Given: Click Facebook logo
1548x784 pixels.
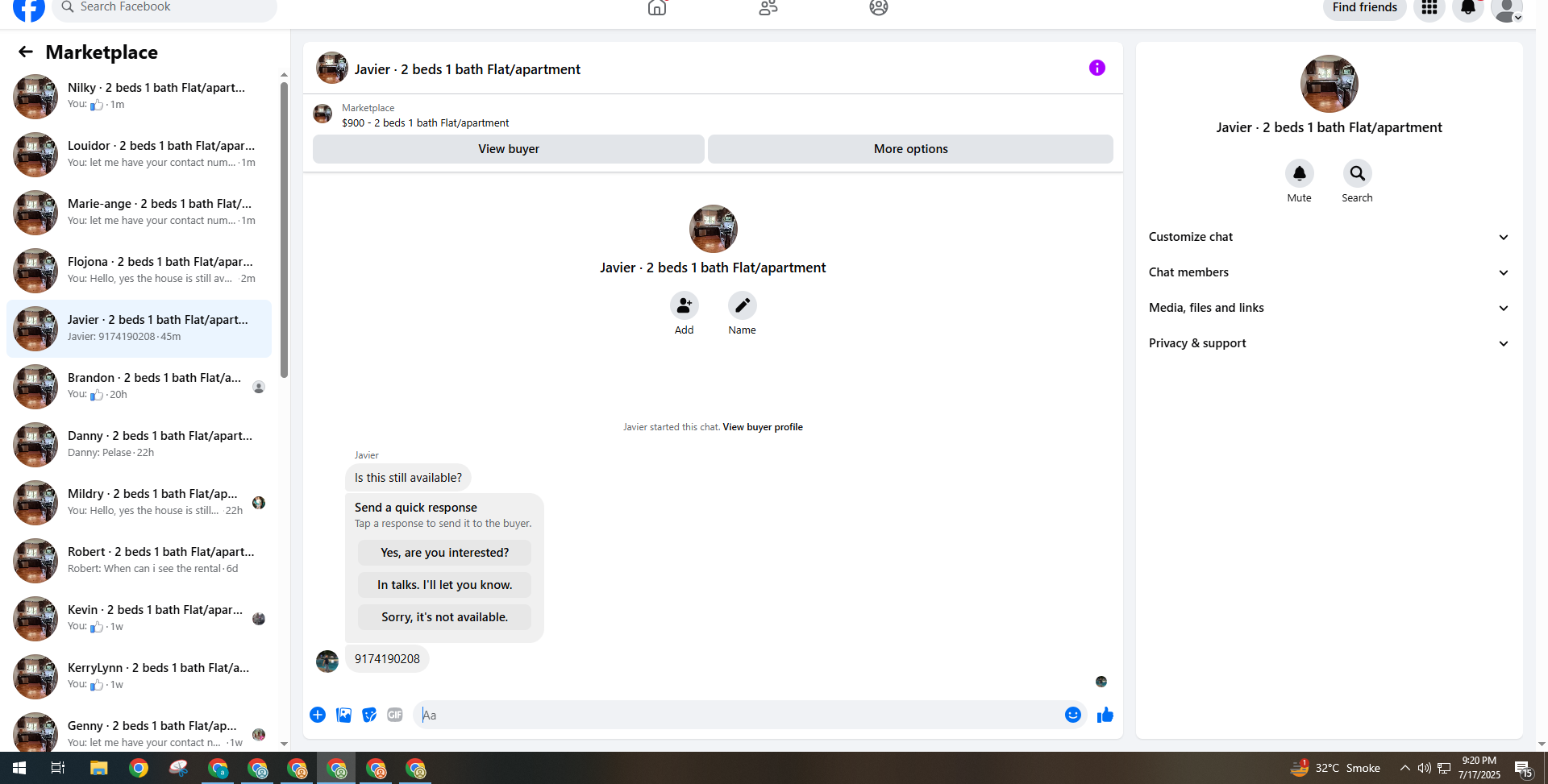Looking at the screenshot, I should click(x=29, y=9).
